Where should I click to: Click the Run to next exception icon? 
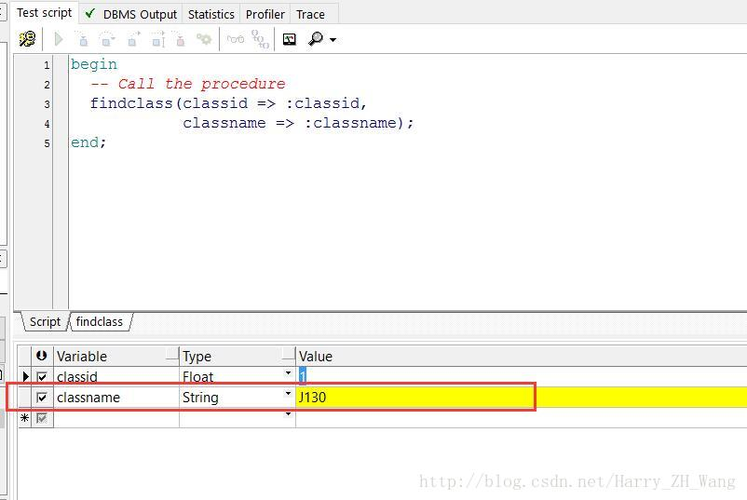[x=157, y=39]
